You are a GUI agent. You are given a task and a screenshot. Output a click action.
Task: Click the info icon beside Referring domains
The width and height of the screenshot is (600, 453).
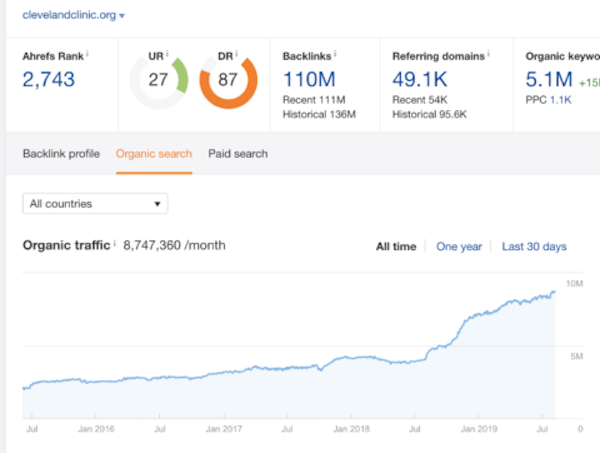(489, 54)
